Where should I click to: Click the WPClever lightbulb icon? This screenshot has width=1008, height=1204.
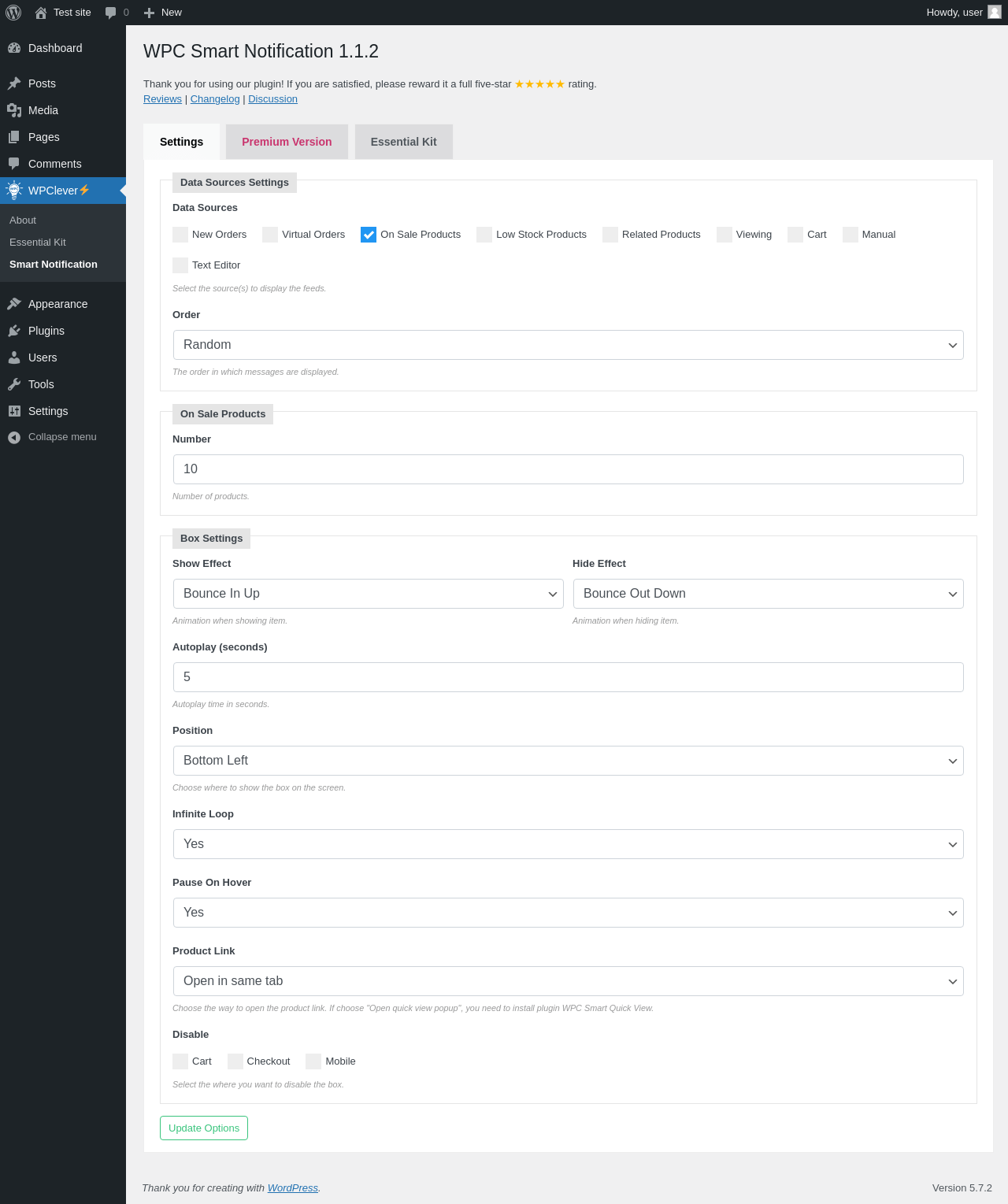14,190
